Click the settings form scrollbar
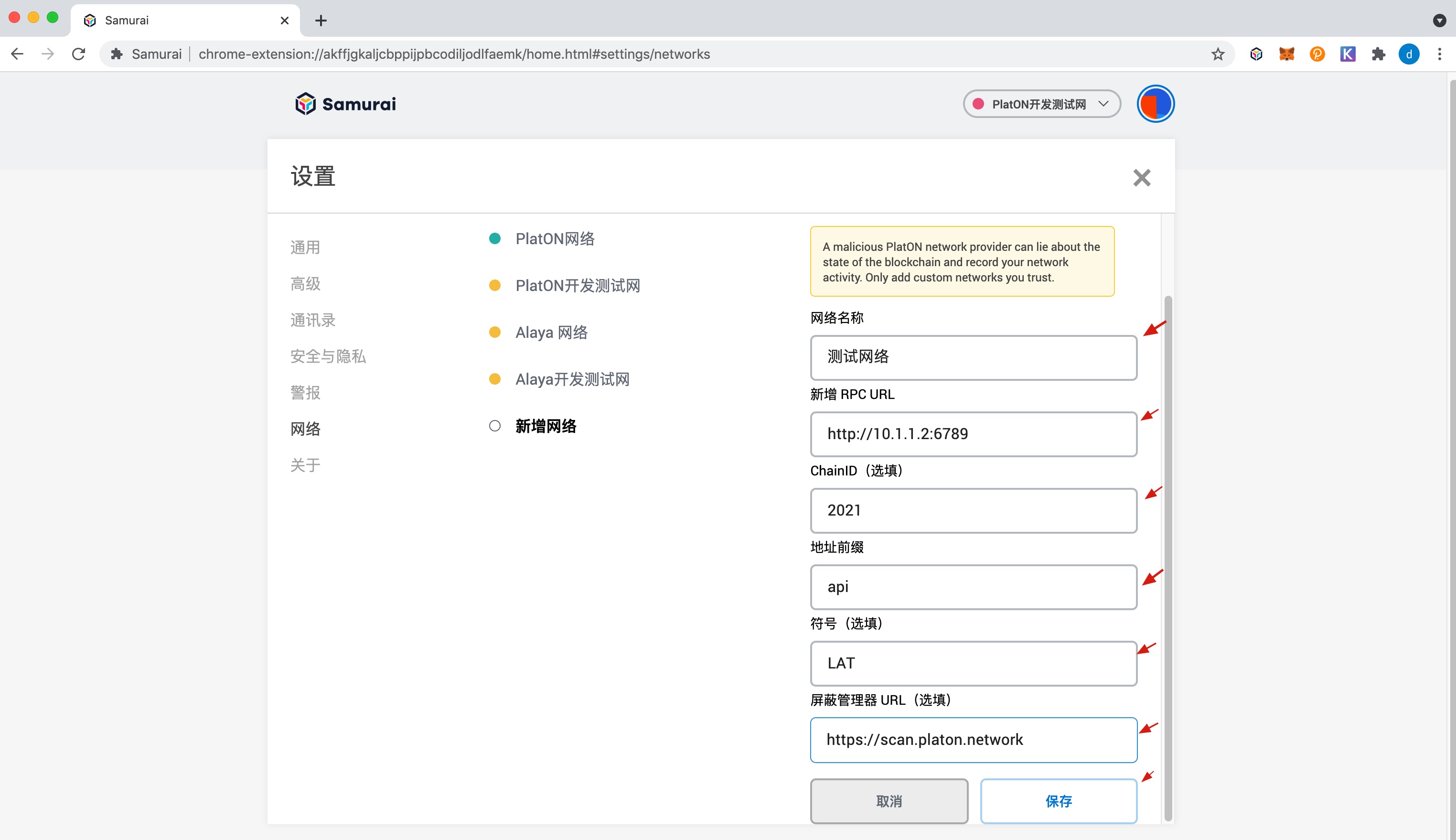This screenshot has width=1456, height=840. tap(1167, 559)
